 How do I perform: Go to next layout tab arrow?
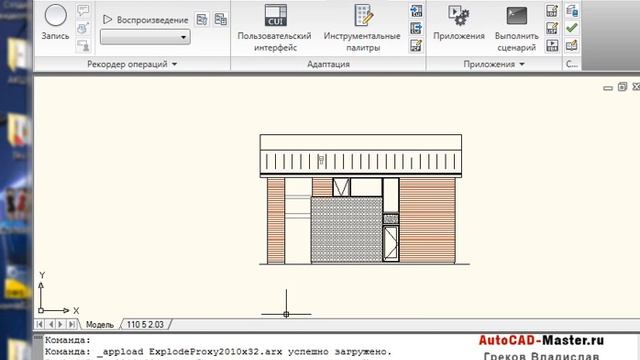[61, 324]
